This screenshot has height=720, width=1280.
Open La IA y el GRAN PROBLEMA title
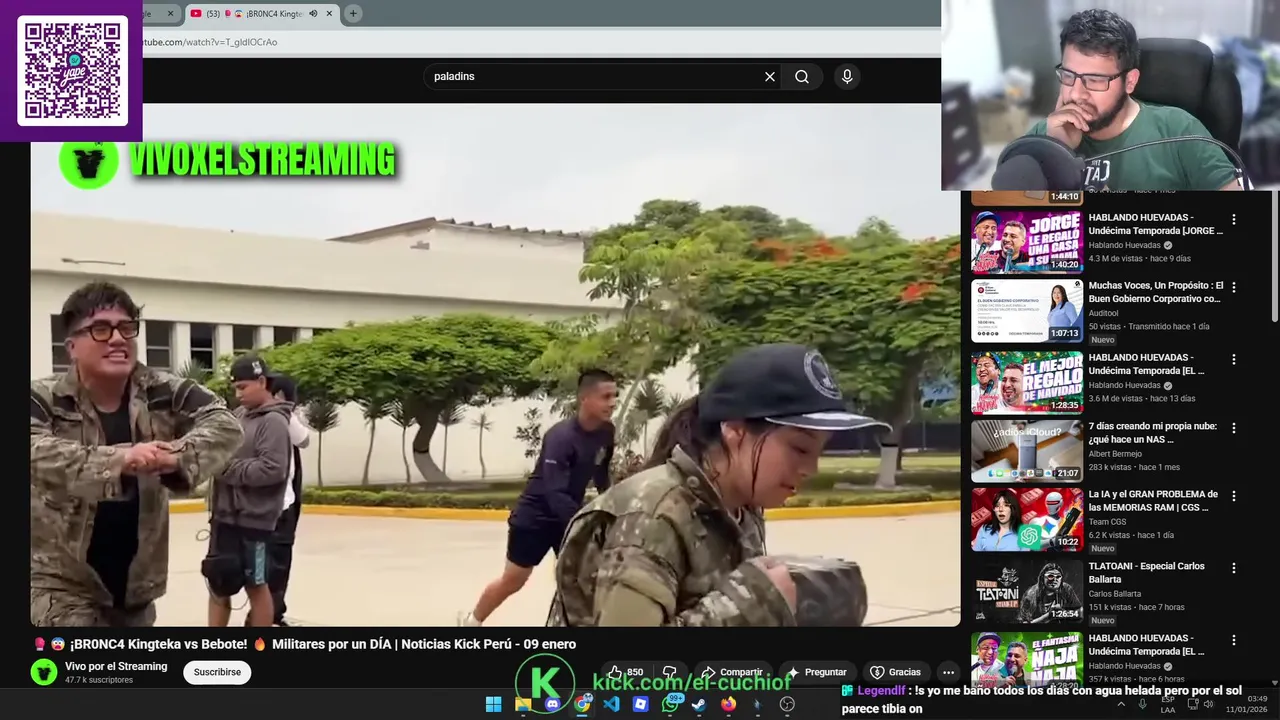click(1153, 500)
